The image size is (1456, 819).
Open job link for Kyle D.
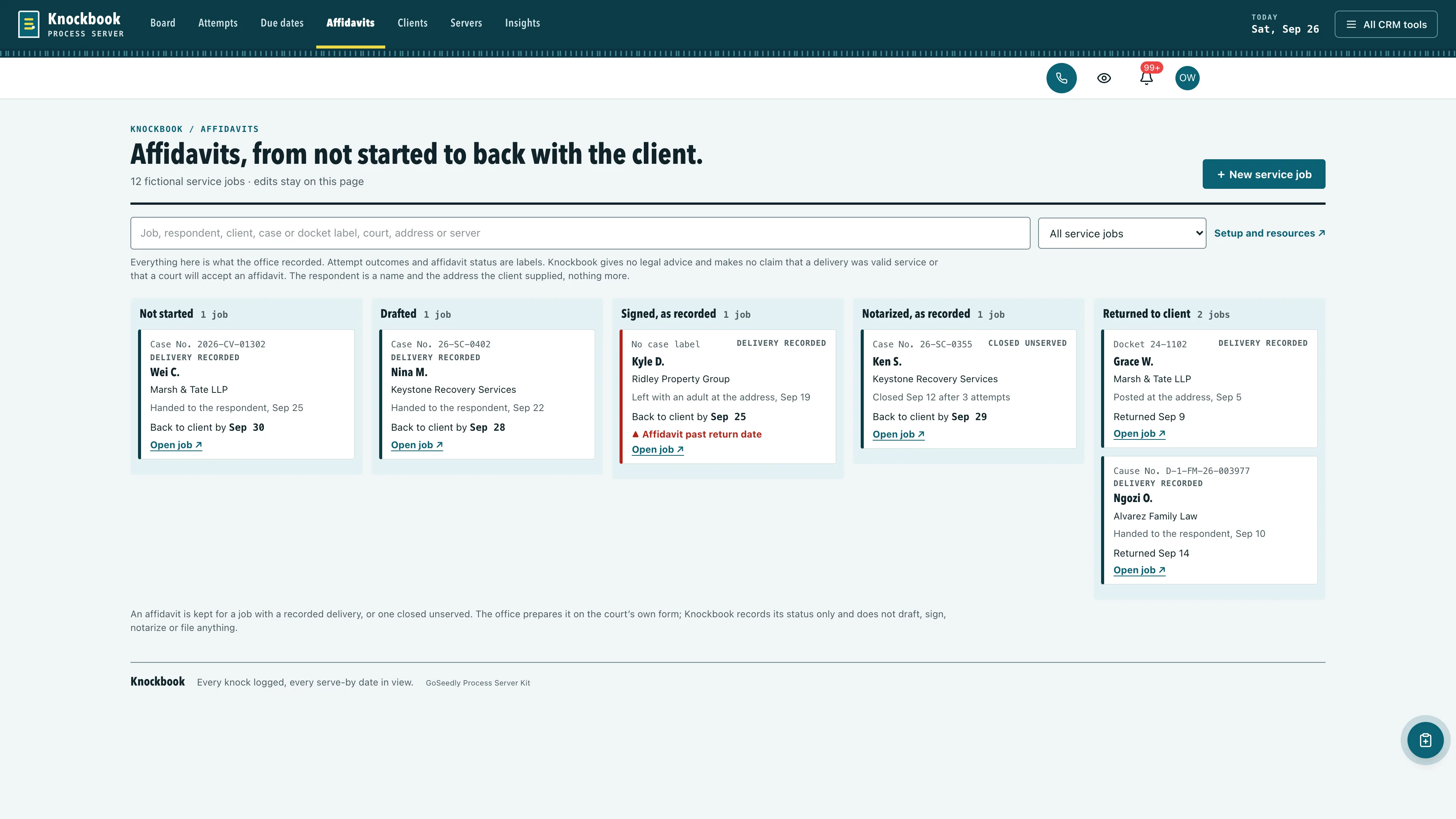coord(657,449)
